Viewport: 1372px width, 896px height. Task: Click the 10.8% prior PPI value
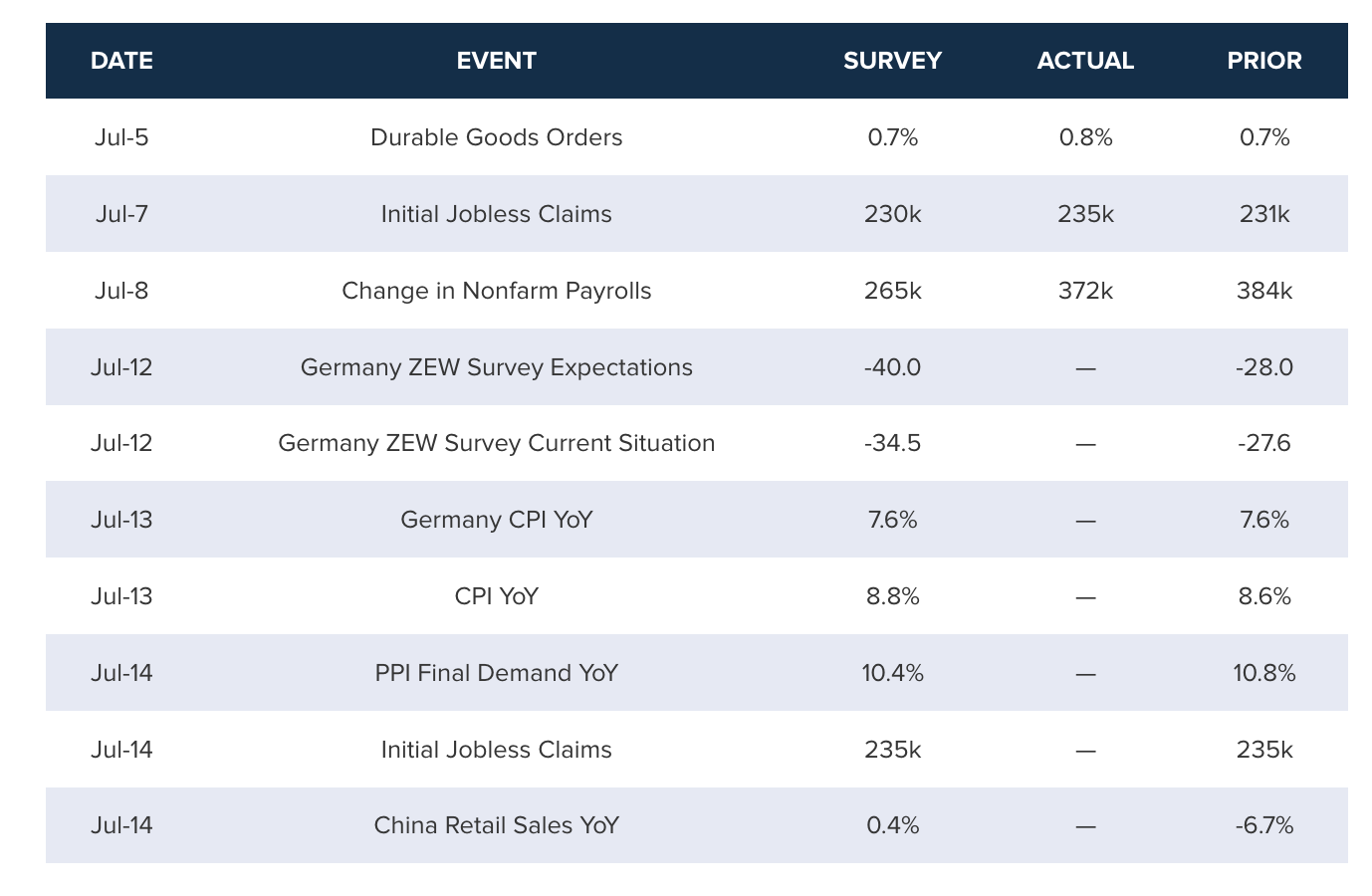pos(1264,673)
